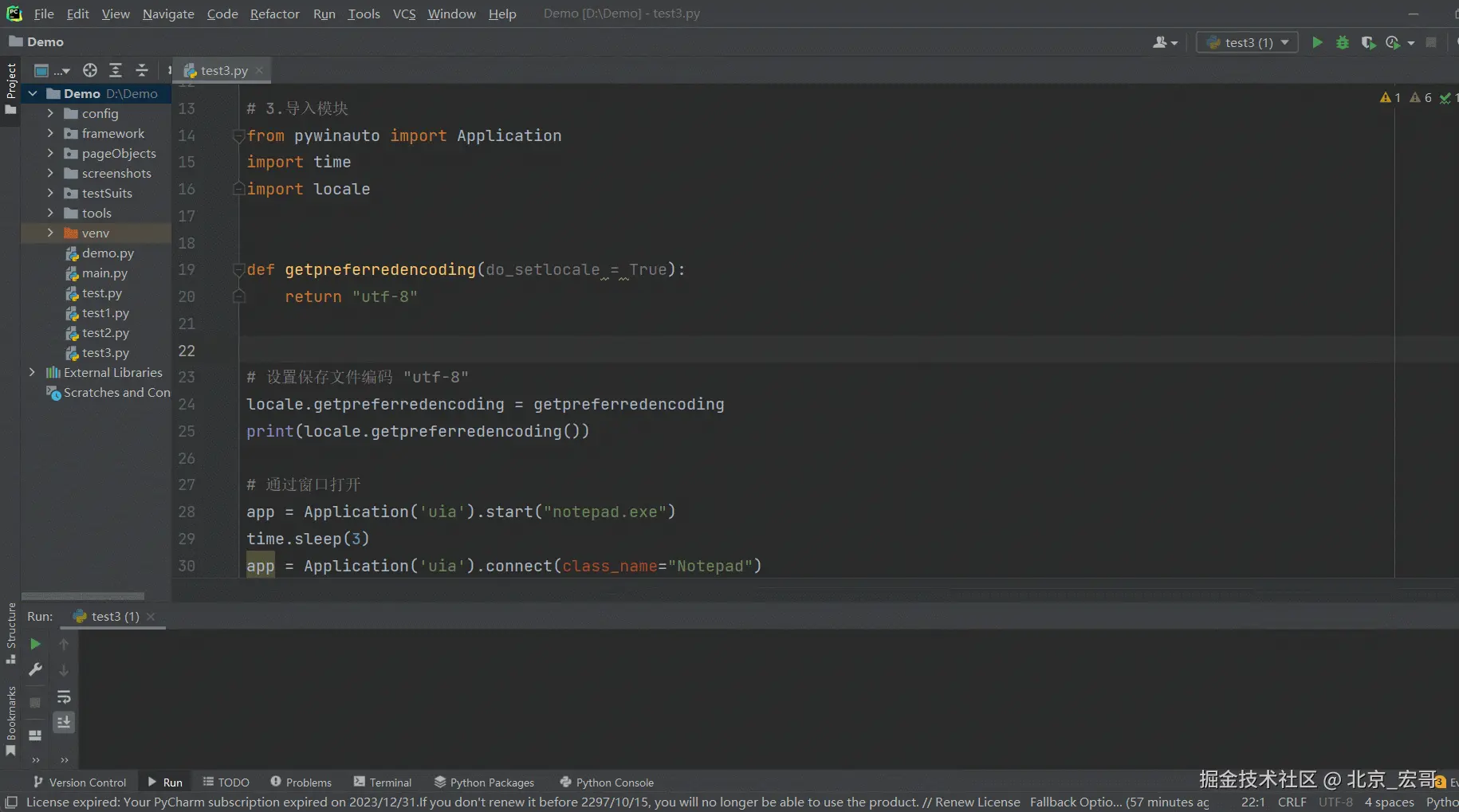Toggle scroll to end in Run console
This screenshot has width=1459, height=812.
(64, 722)
